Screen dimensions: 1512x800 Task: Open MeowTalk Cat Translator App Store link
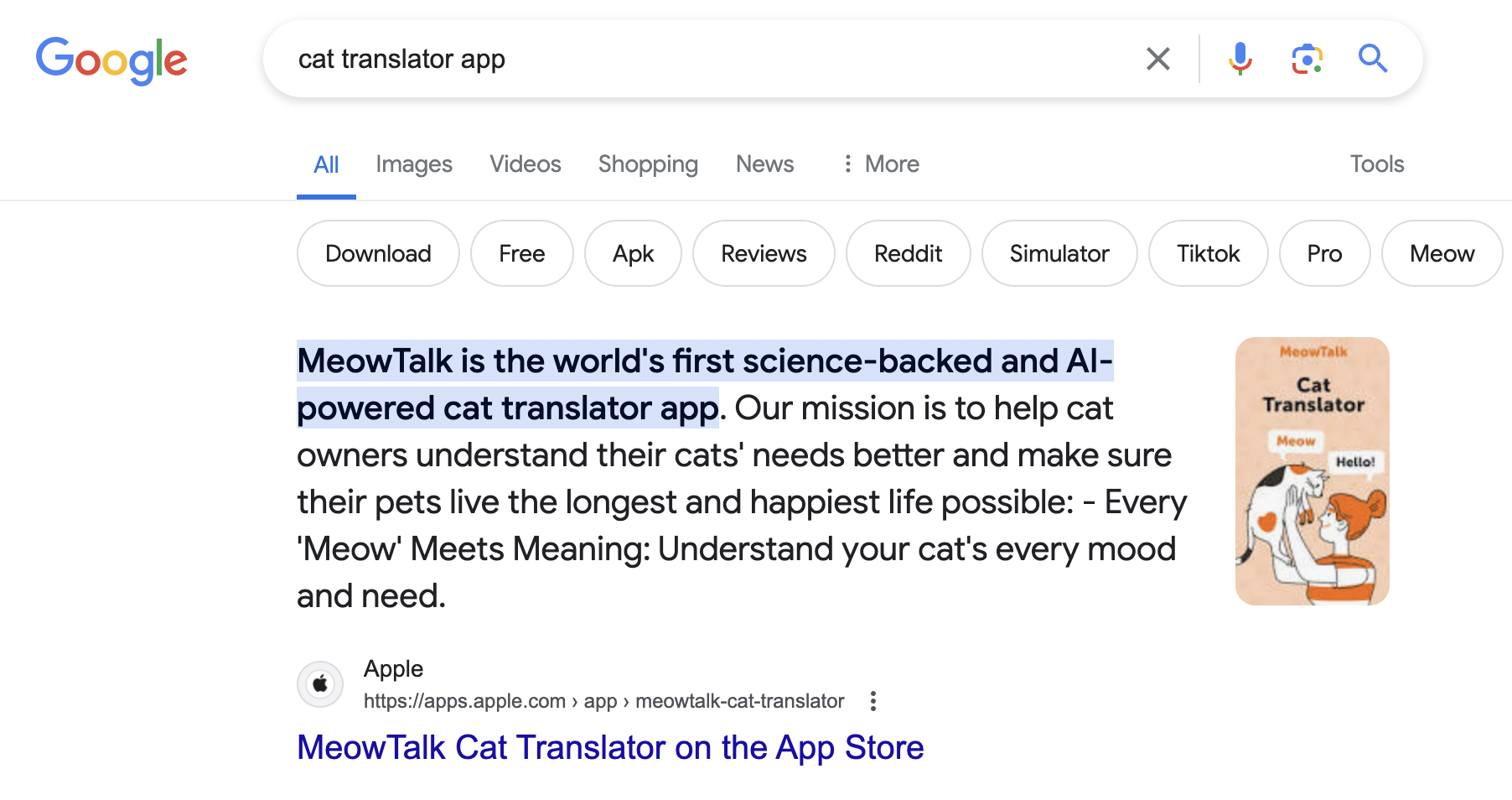coord(610,747)
